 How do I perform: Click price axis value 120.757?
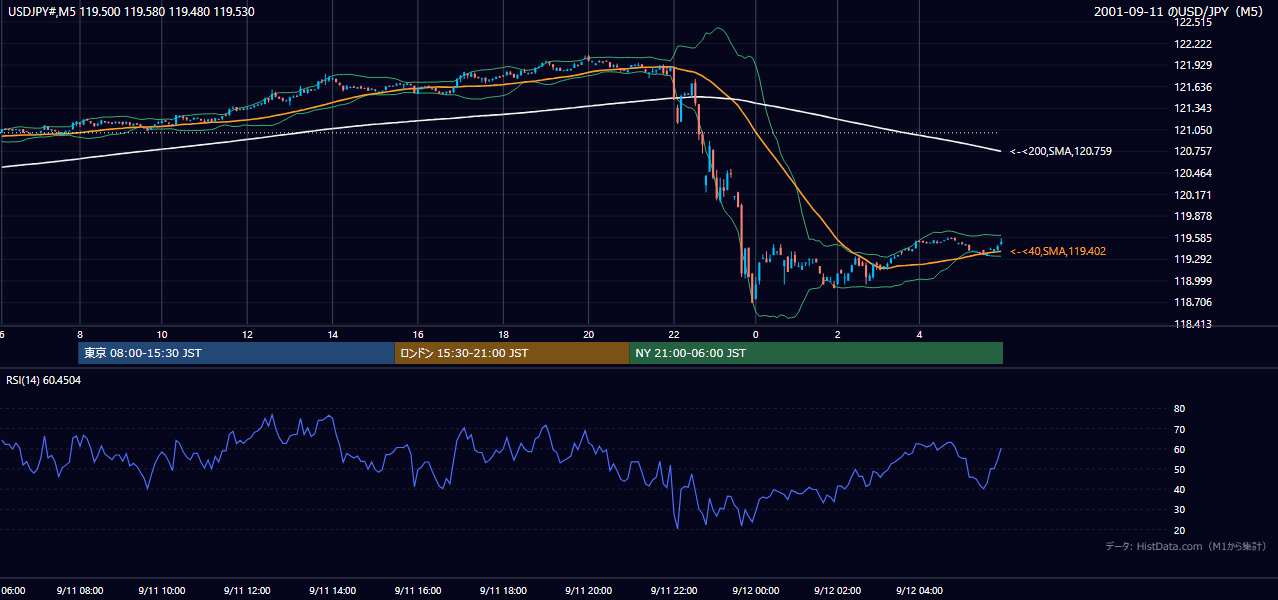point(1194,151)
